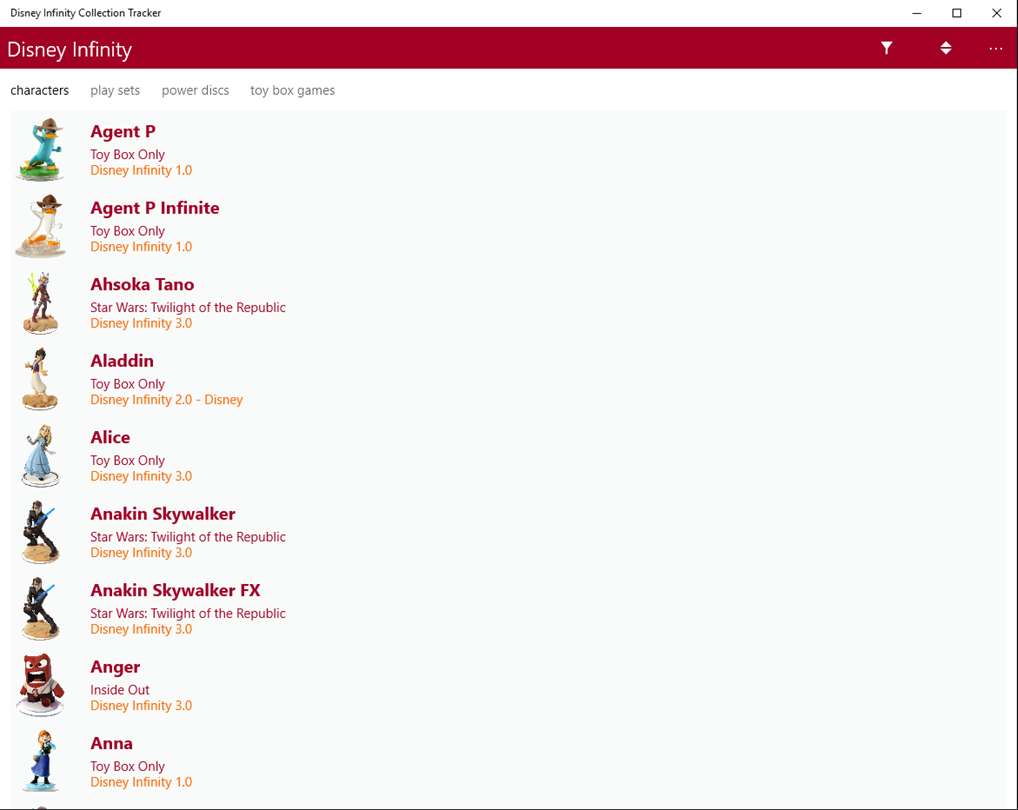Viewport: 1018px width, 810px height.
Task: Open the Anakin Skywalker FX title
Action: click(175, 591)
